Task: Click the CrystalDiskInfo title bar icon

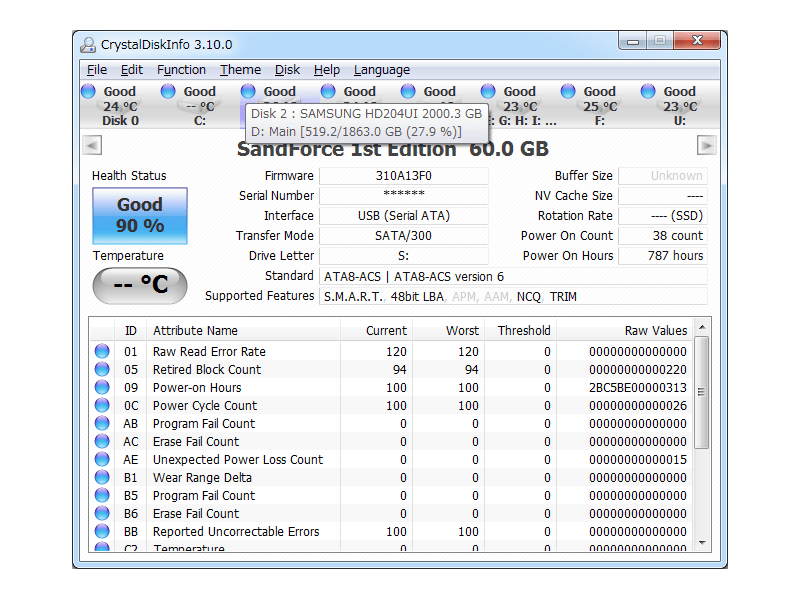Action: (89, 44)
